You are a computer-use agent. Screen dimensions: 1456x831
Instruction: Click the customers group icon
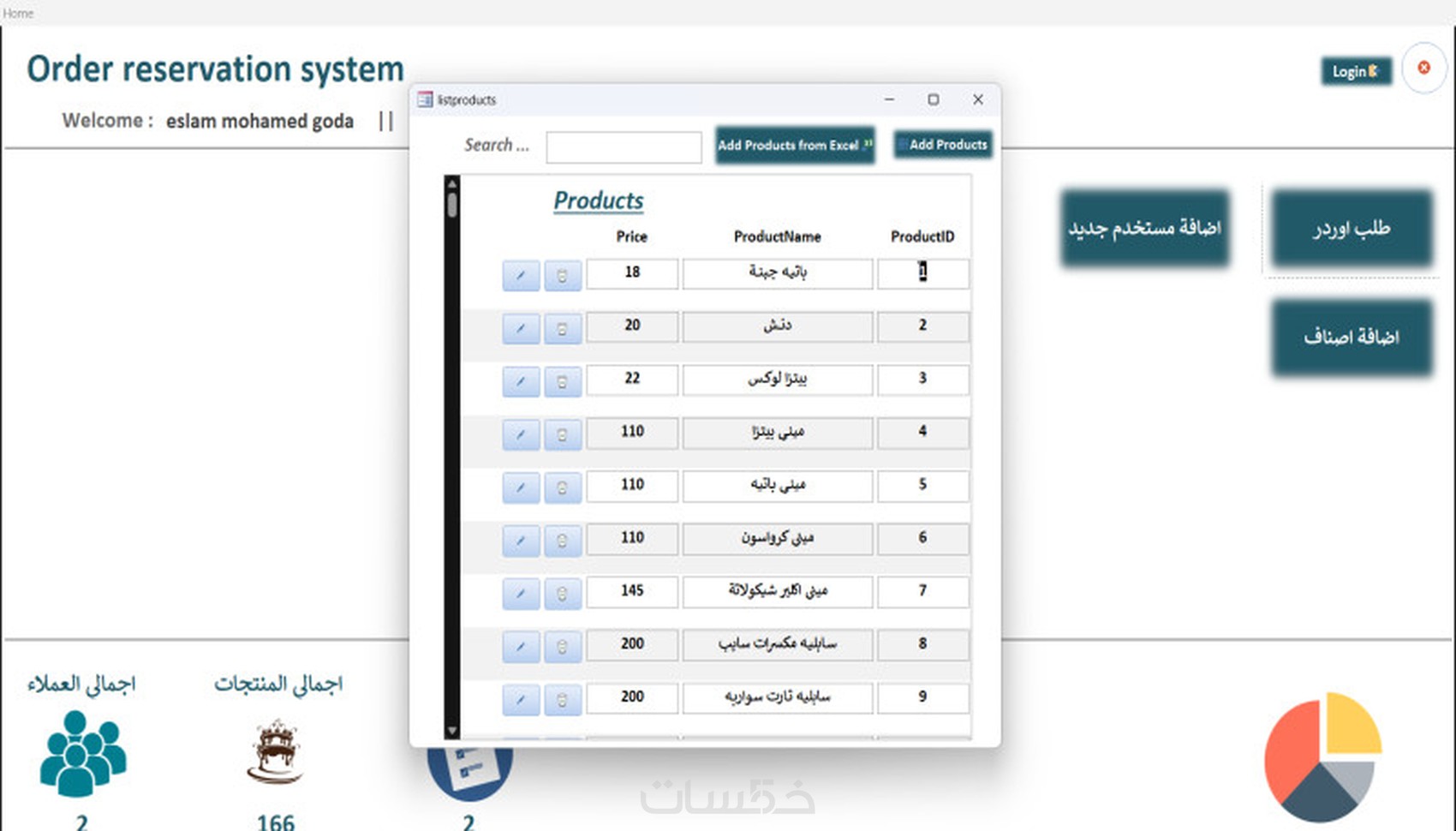tap(82, 752)
